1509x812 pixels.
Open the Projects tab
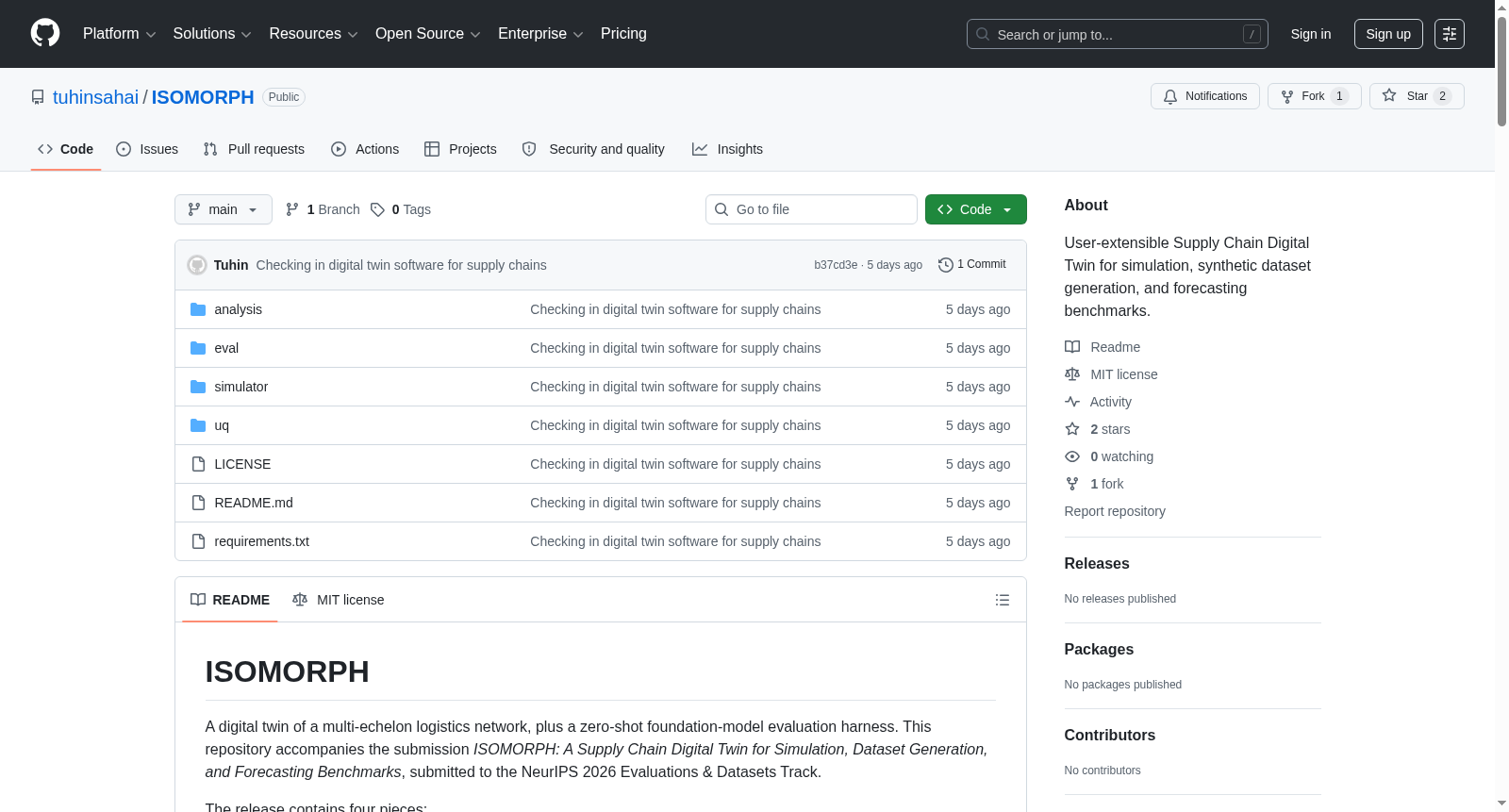pyautogui.click(x=460, y=149)
